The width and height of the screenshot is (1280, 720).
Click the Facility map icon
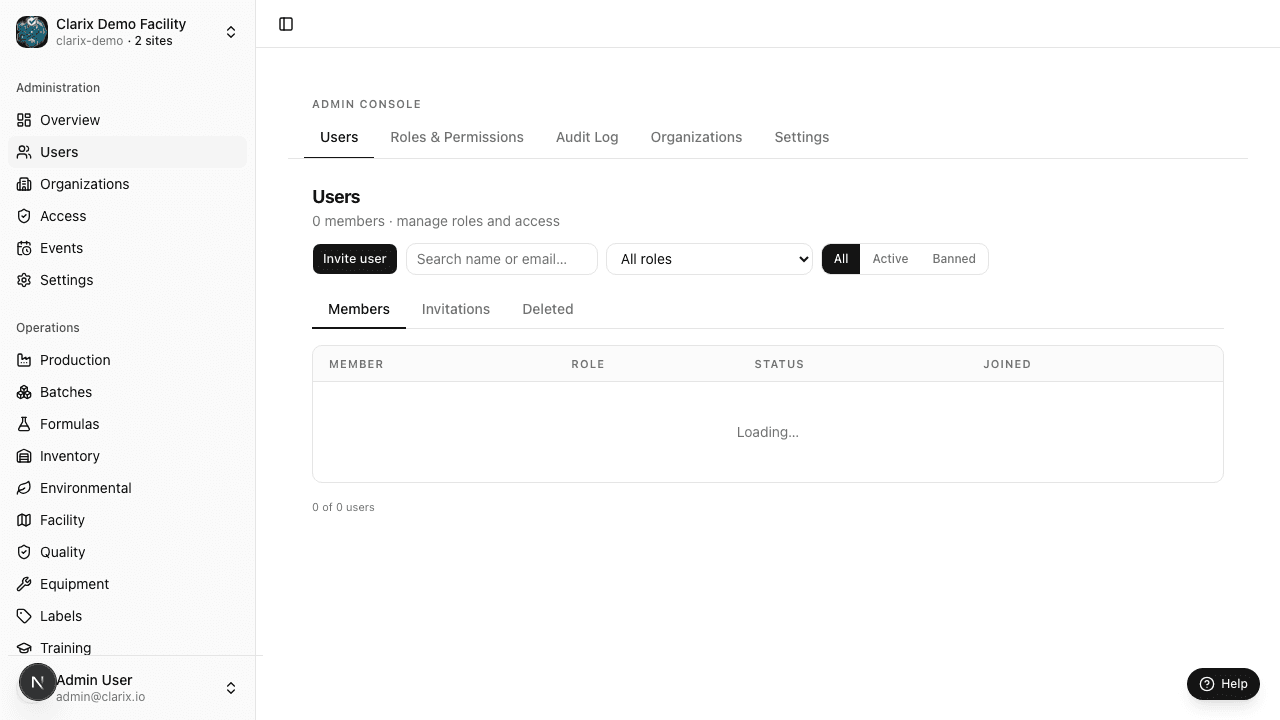[24, 520]
